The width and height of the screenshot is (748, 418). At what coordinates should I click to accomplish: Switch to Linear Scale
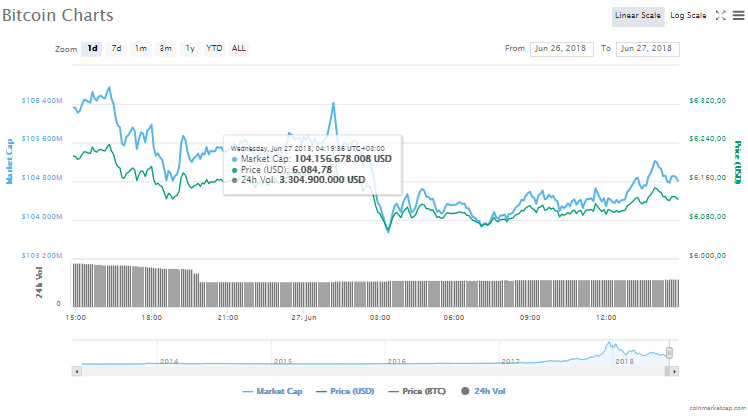[x=638, y=16]
